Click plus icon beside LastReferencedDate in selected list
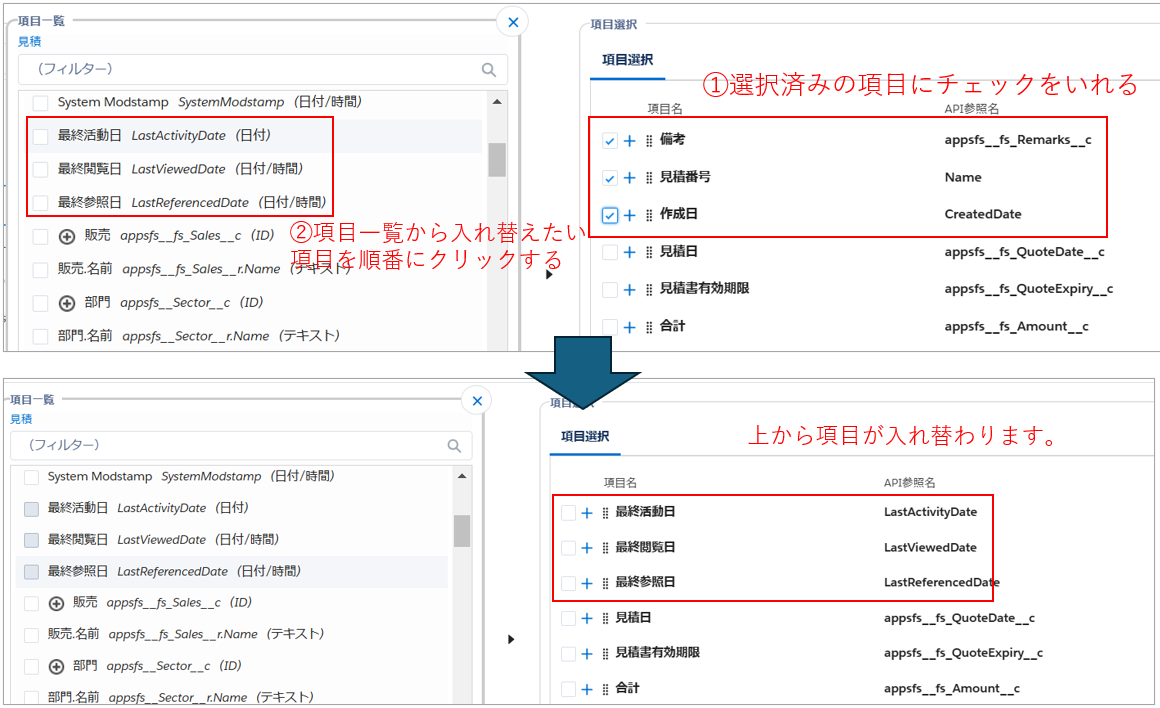 point(587,583)
